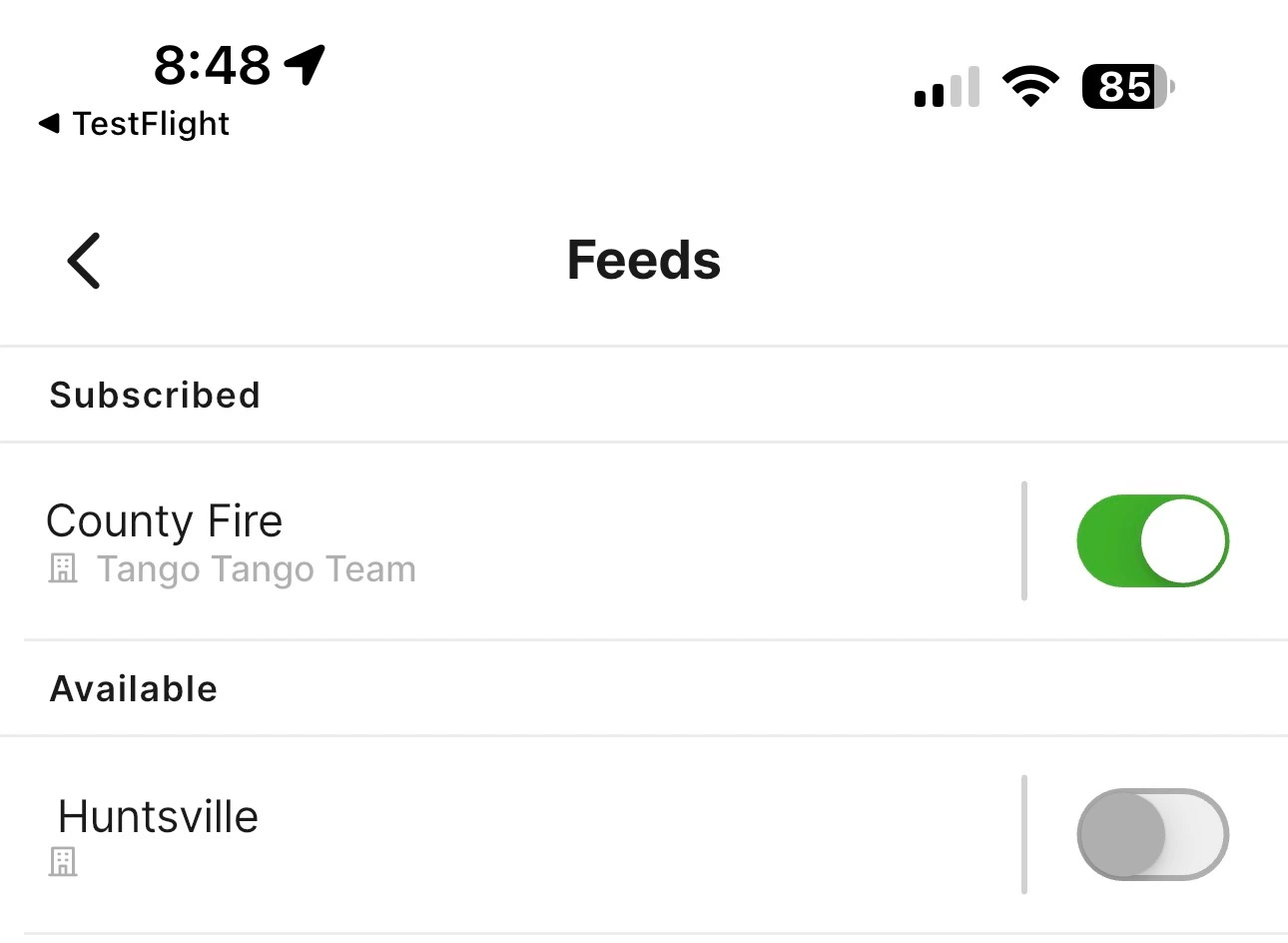The width and height of the screenshot is (1288, 943).
Task: Tap the 8:48 clock display
Action: [212, 65]
